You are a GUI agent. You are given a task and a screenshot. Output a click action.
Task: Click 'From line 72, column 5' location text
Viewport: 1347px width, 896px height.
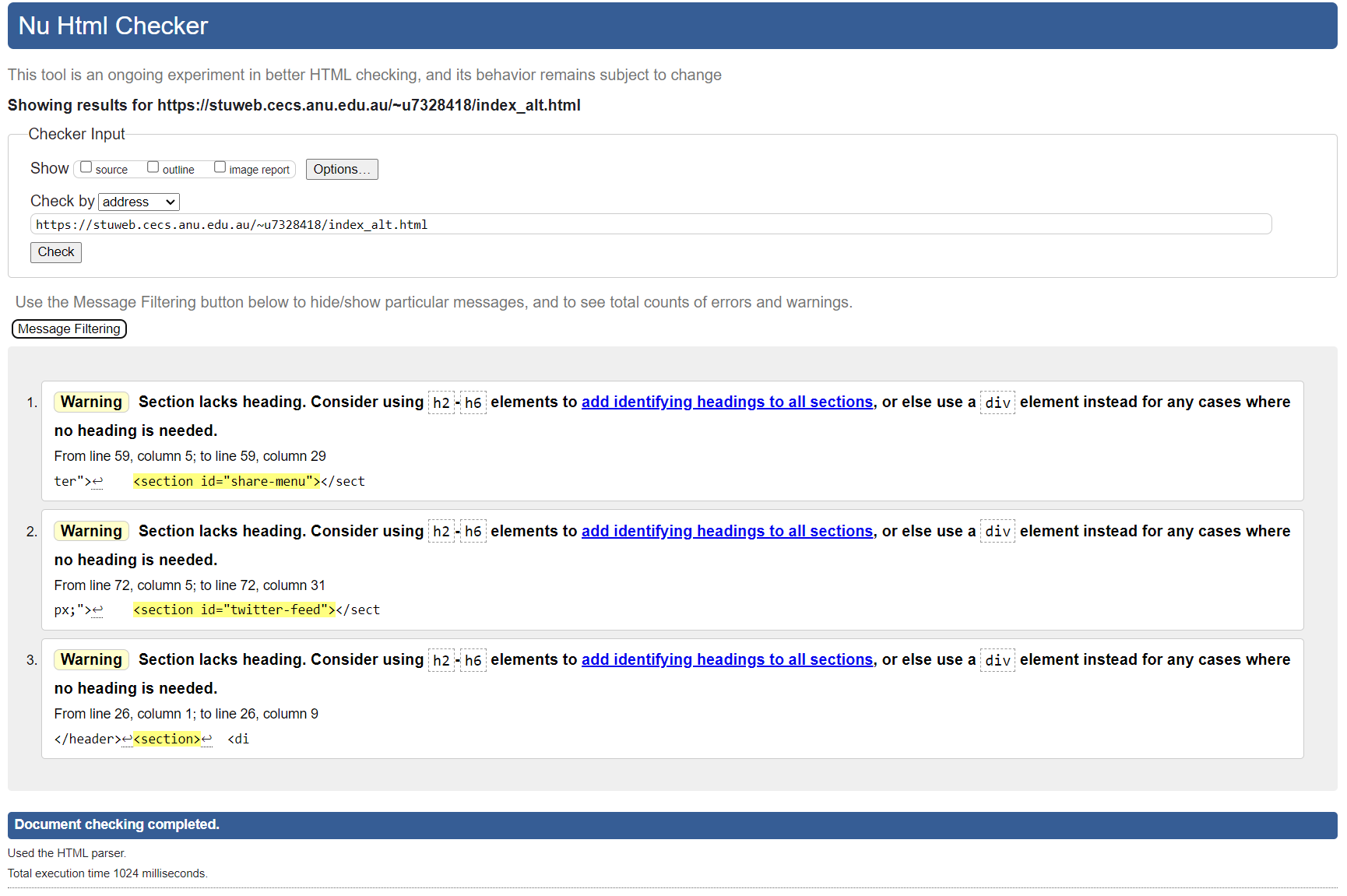190,585
